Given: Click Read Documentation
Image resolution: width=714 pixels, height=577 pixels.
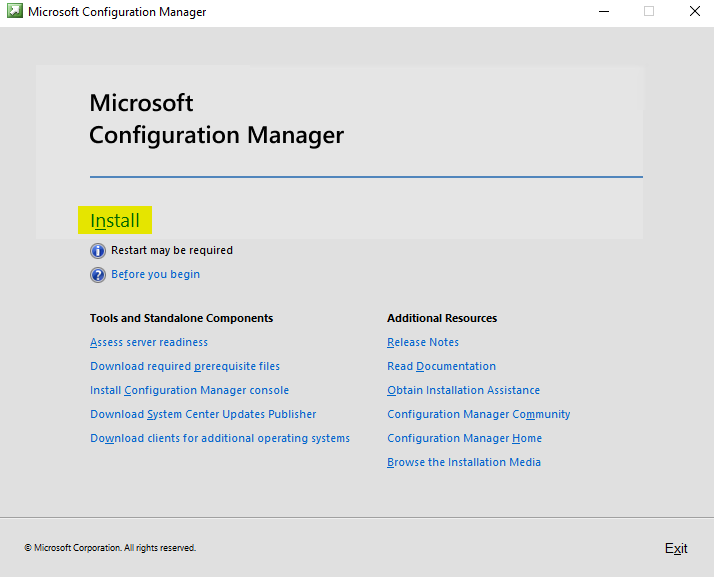Looking at the screenshot, I should [441, 367].
